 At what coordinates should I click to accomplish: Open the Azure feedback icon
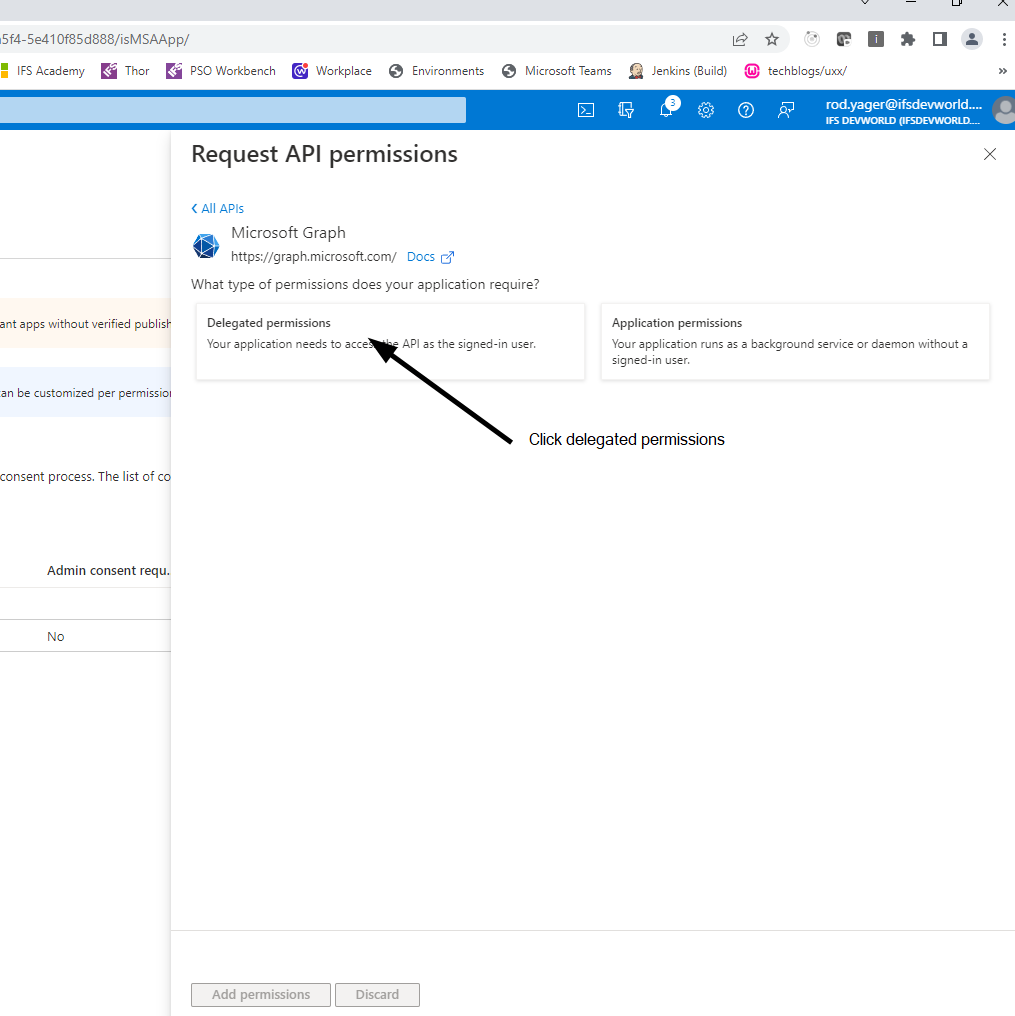click(786, 110)
